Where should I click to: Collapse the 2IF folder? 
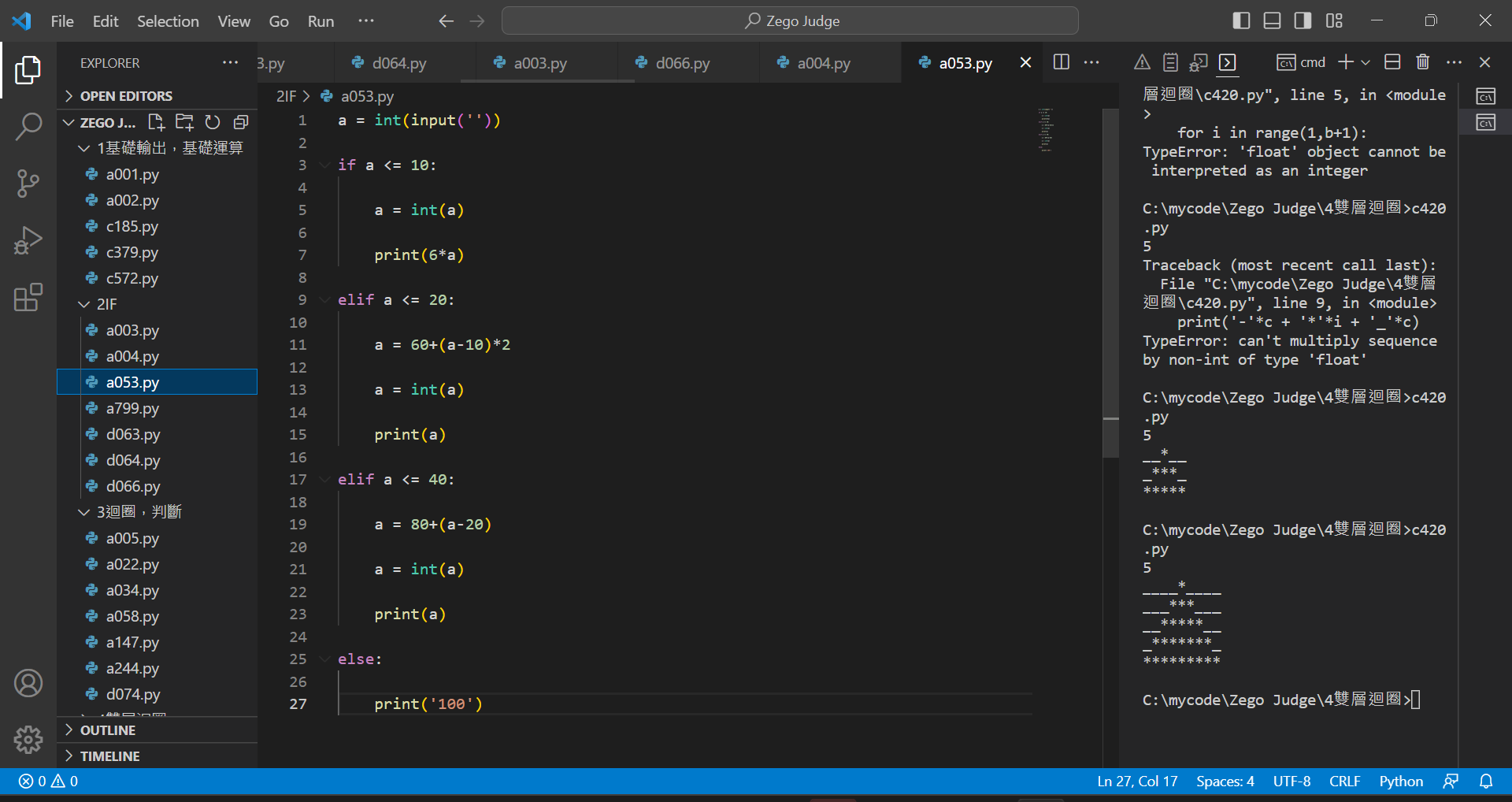tap(106, 304)
